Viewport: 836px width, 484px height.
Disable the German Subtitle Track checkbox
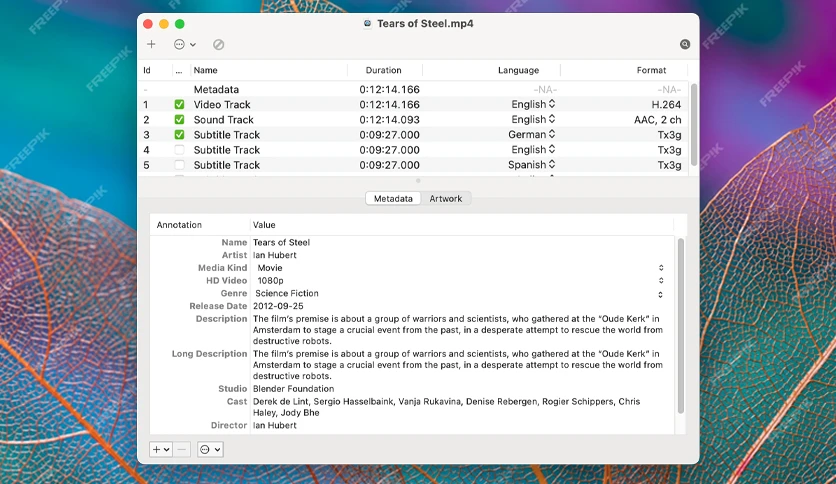click(179, 135)
